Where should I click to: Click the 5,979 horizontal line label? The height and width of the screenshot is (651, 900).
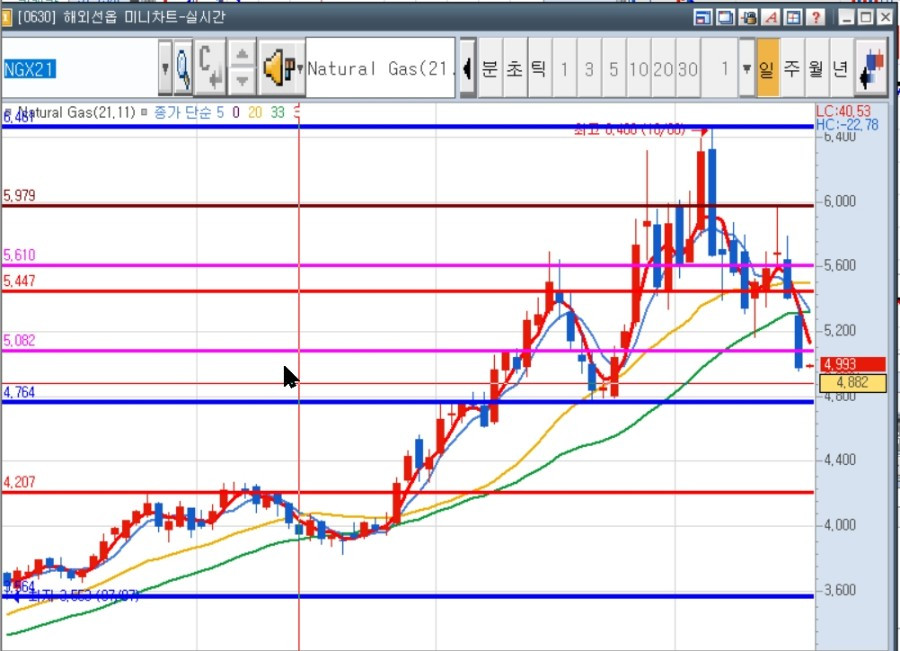(20, 196)
